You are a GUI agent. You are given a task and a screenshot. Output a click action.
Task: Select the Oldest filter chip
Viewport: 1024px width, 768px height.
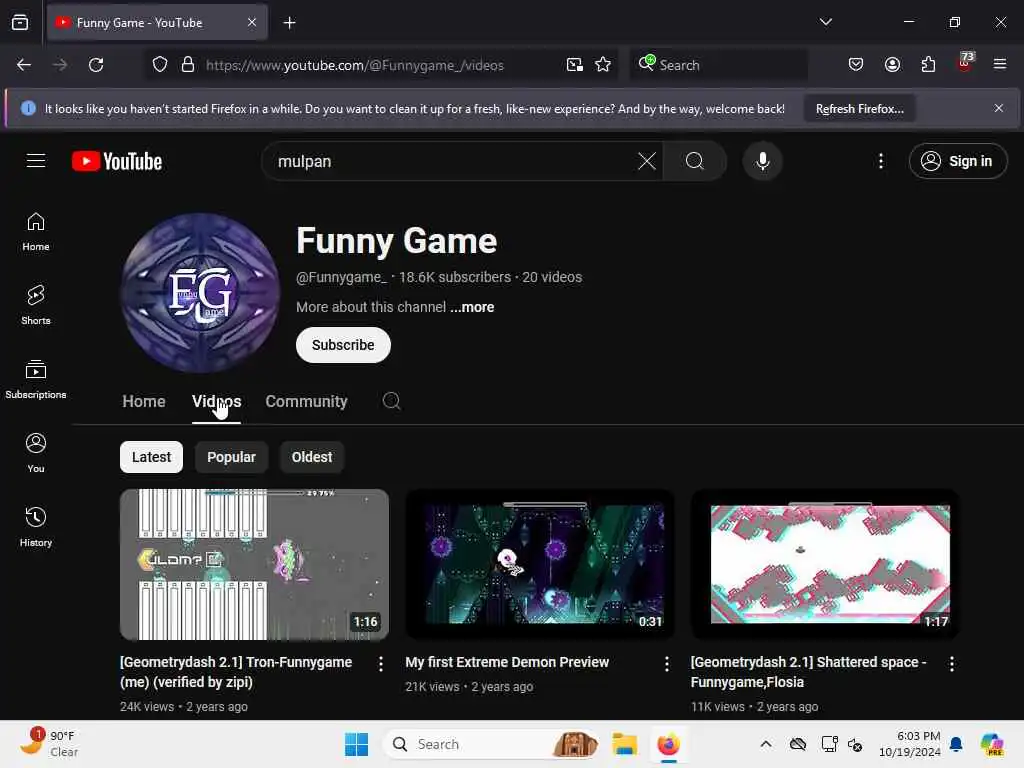coord(312,457)
